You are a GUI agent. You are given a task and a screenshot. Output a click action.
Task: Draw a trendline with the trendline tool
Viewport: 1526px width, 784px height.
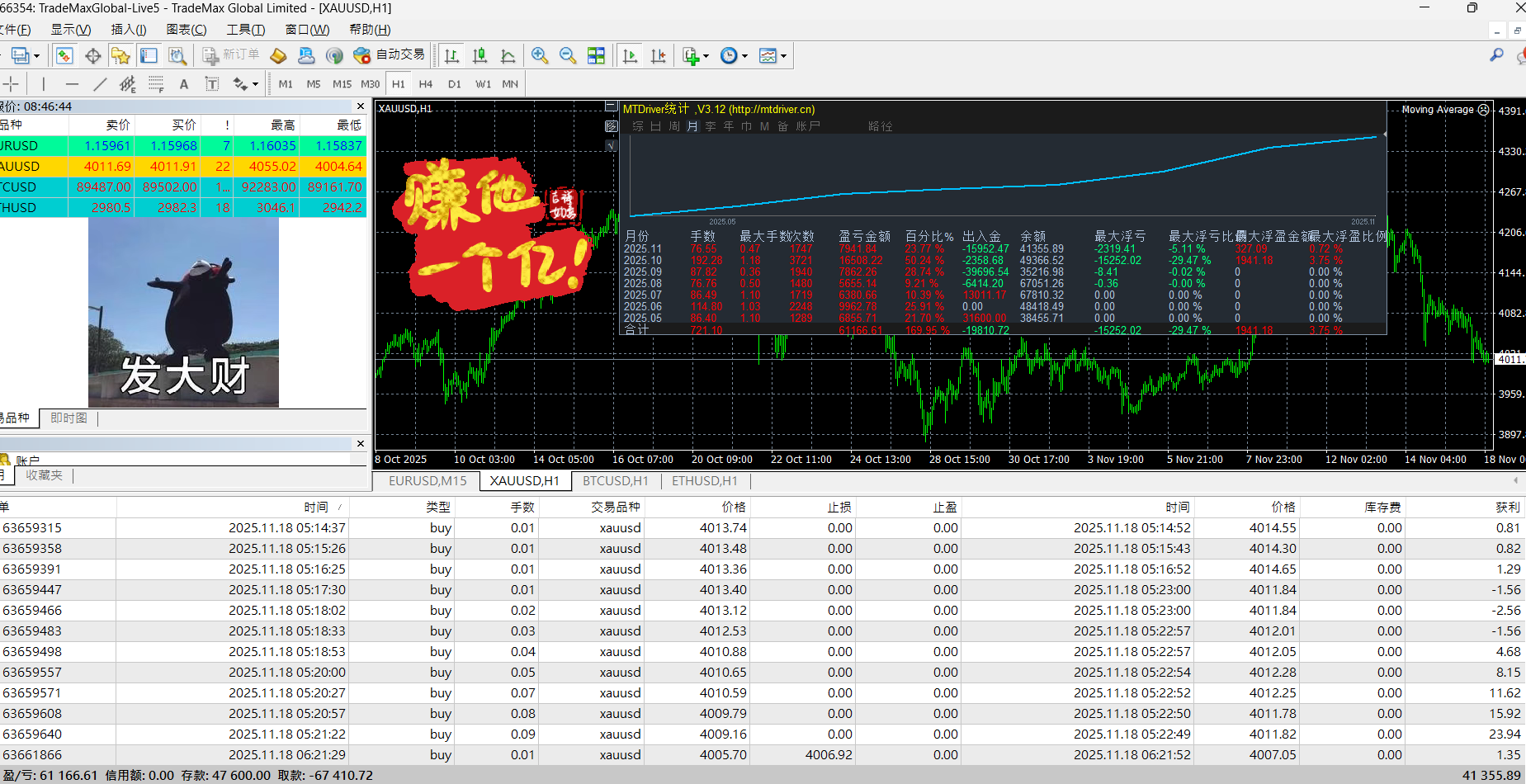point(100,84)
